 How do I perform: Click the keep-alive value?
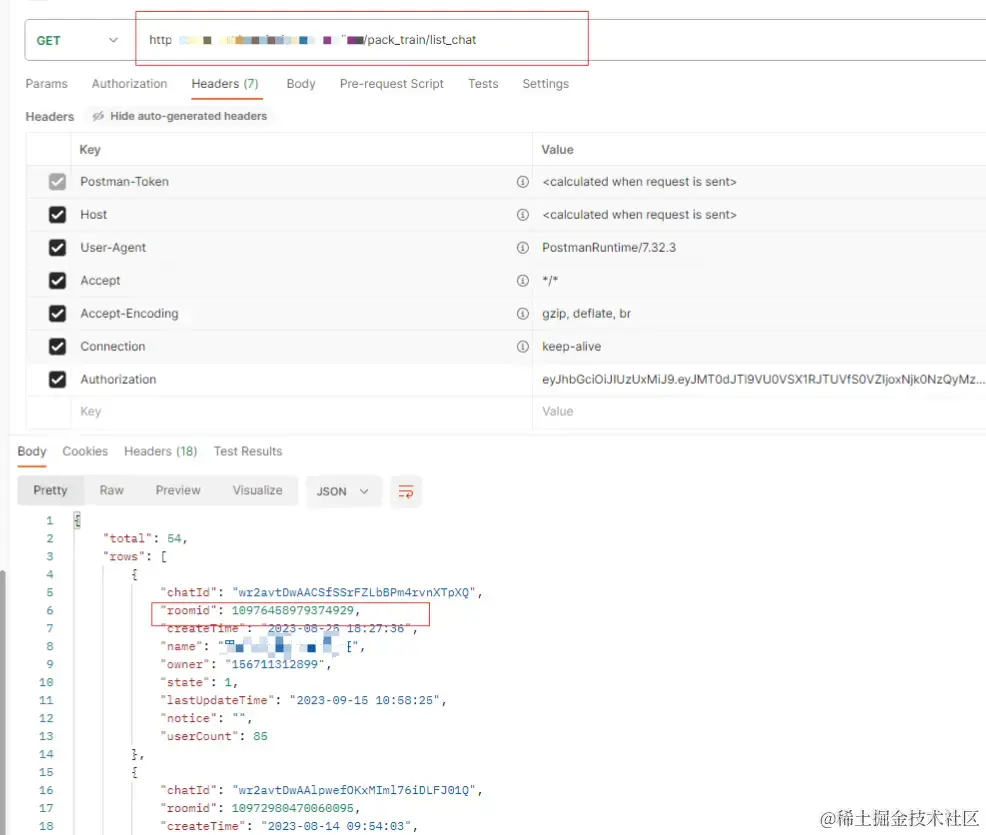point(571,346)
